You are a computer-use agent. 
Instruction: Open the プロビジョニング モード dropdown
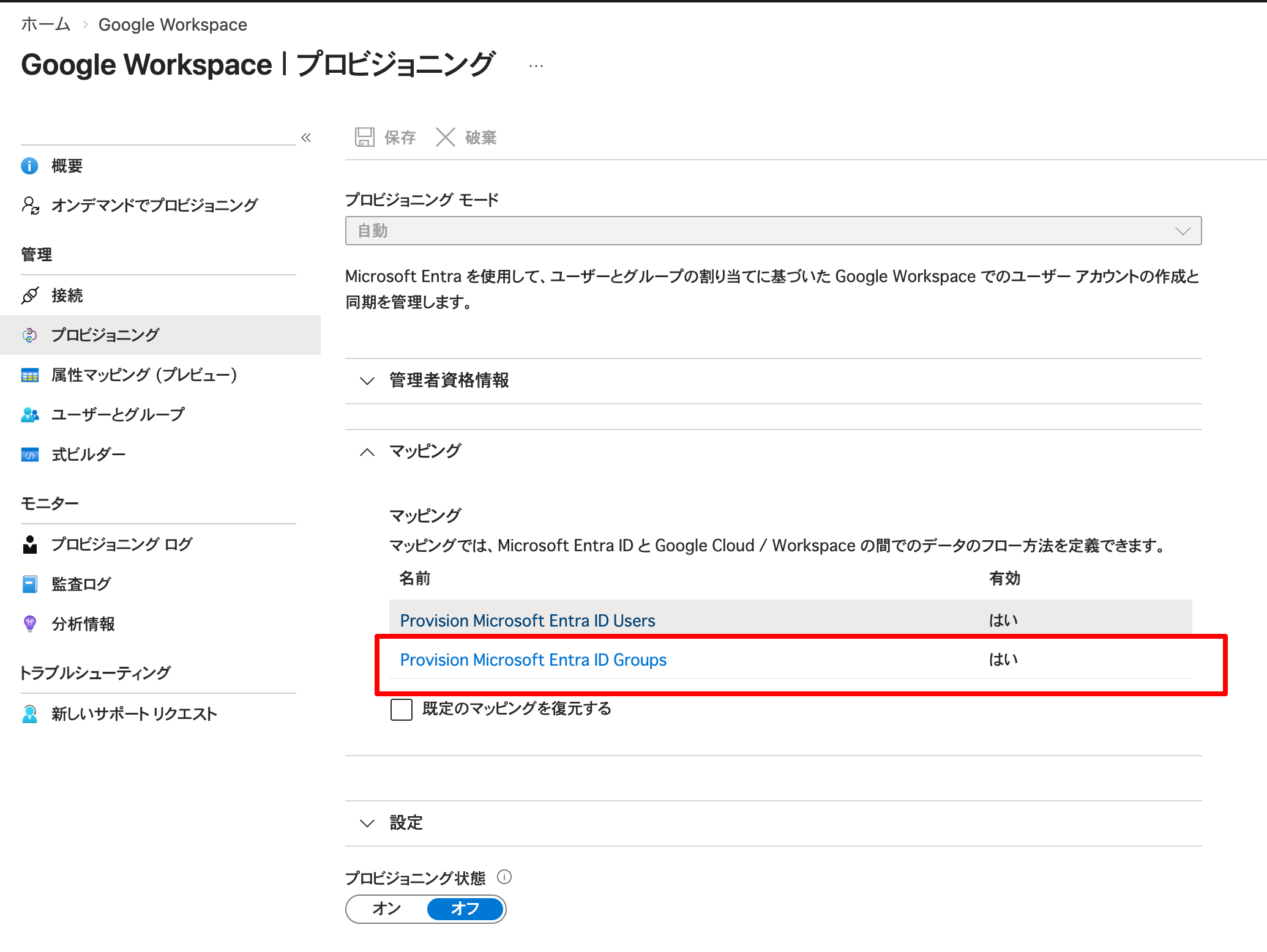[773, 231]
